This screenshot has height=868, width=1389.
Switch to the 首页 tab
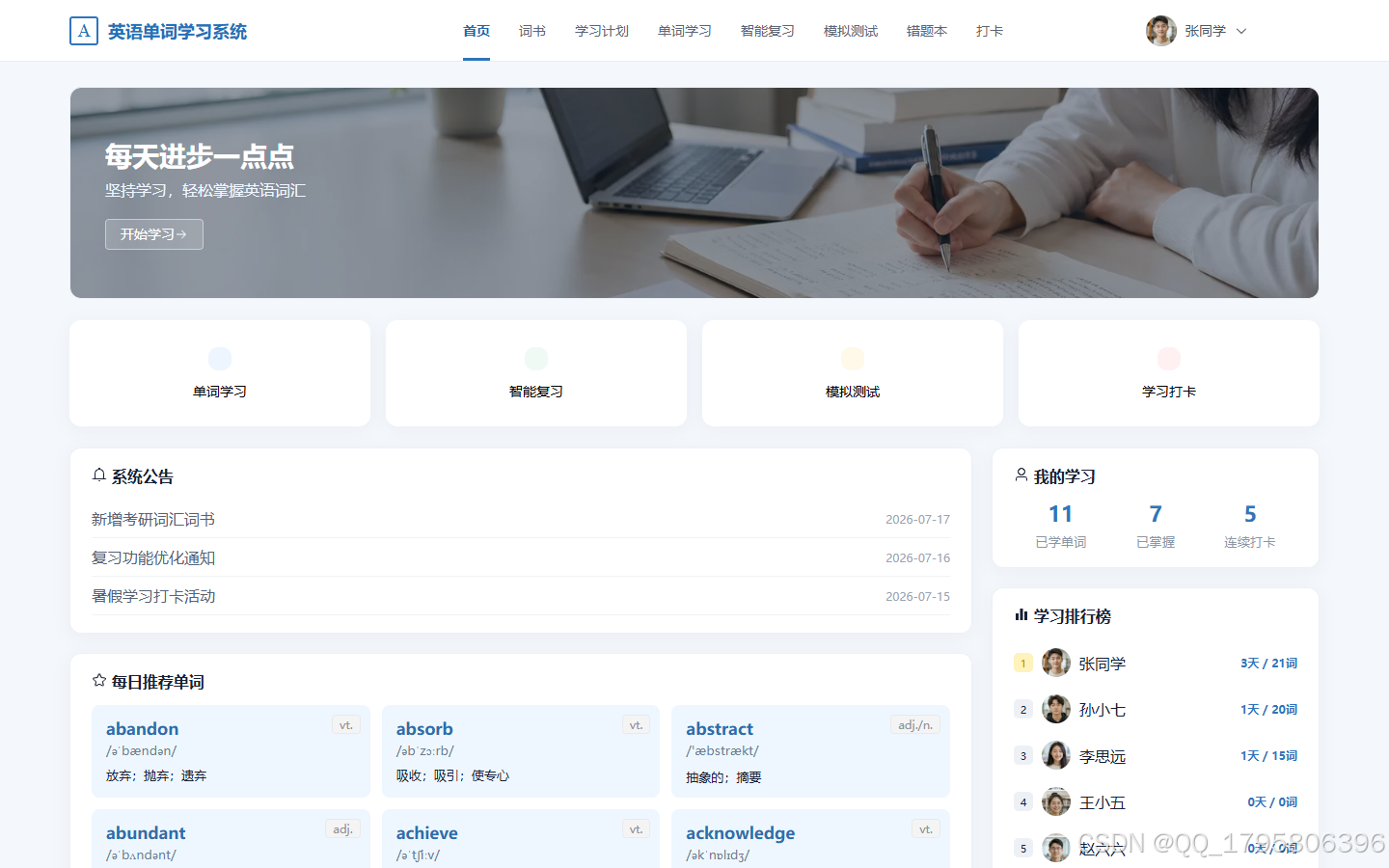(477, 31)
